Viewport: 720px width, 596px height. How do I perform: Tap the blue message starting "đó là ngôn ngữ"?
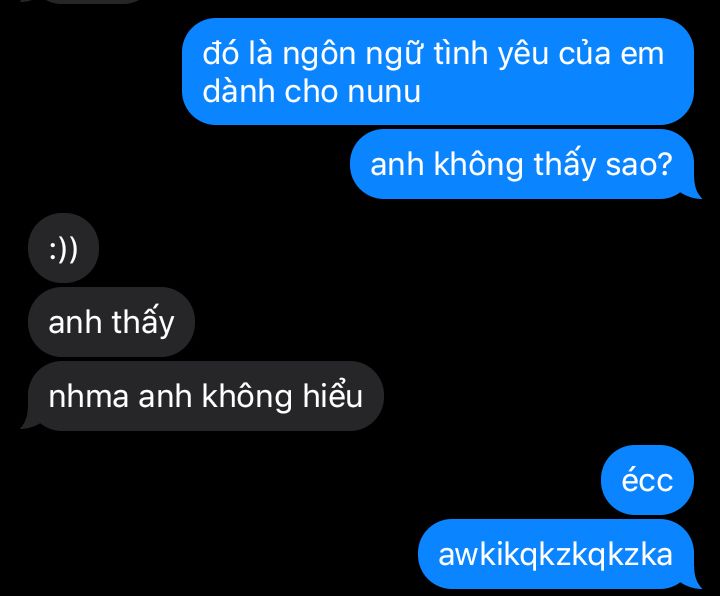[x=438, y=72]
